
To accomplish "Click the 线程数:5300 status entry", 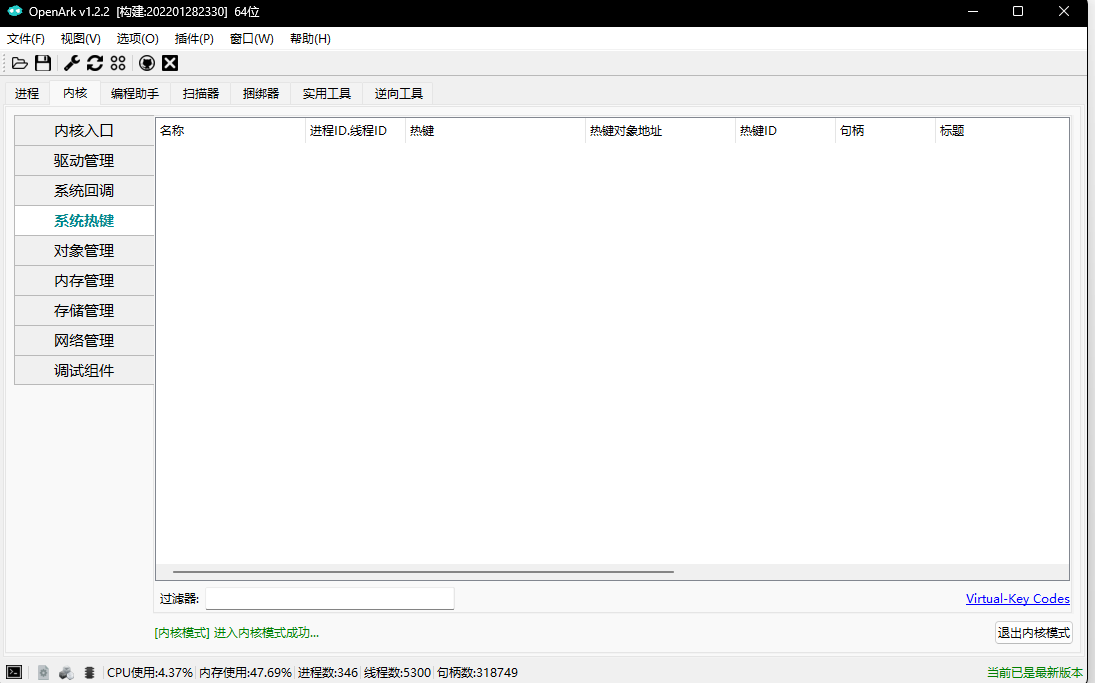I will coord(397,673).
